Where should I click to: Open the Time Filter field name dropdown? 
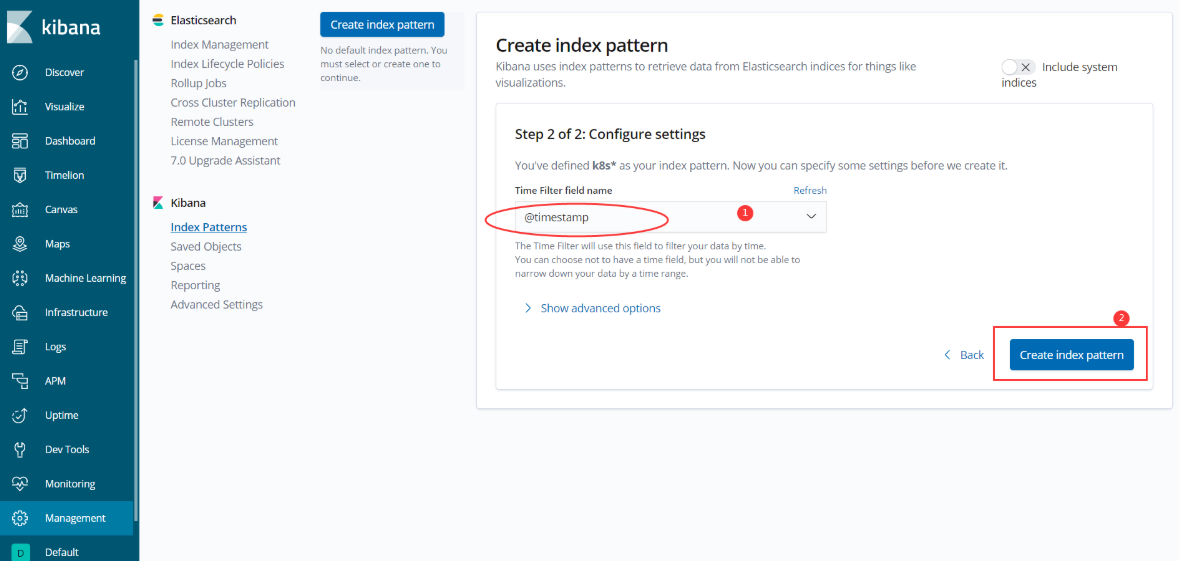(670, 217)
